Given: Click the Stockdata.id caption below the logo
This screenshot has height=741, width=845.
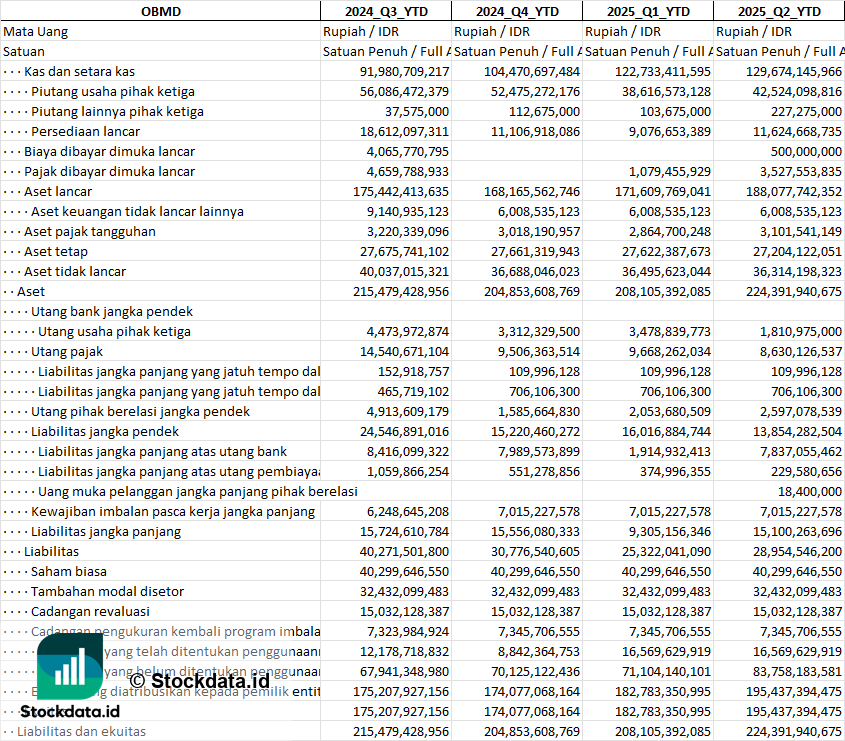Looking at the screenshot, I should 70,711.
